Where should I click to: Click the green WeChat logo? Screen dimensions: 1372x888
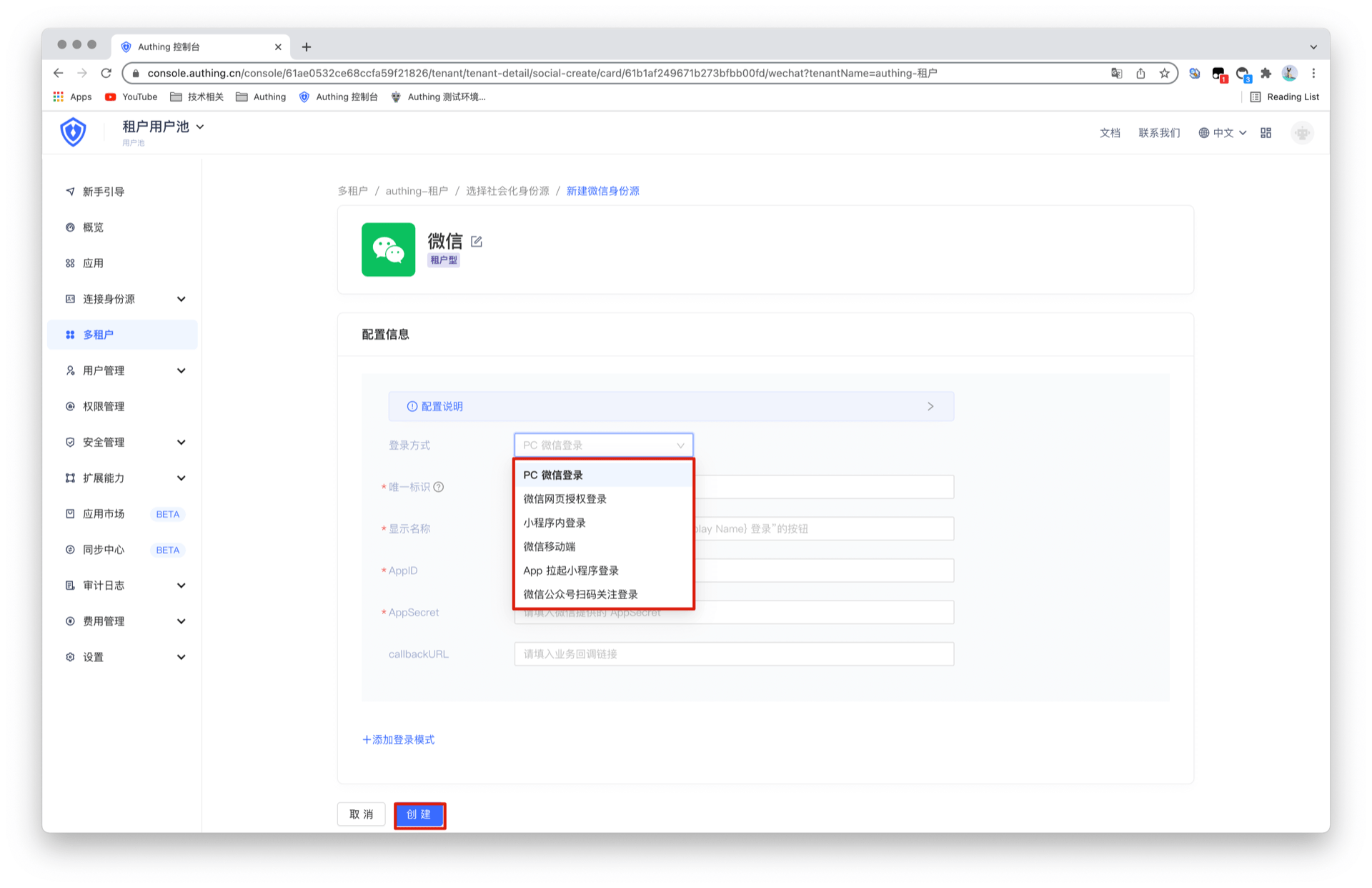click(x=388, y=250)
